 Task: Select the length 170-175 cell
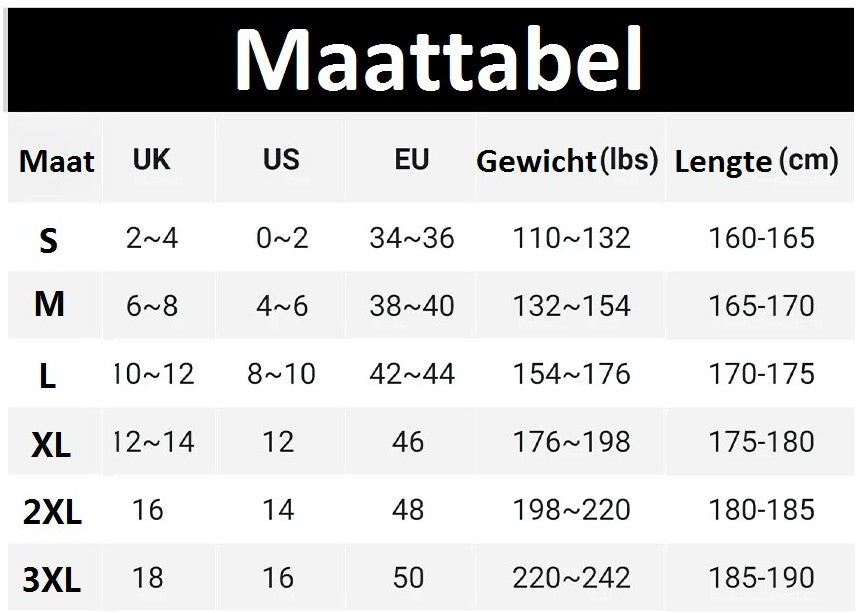tap(761, 374)
